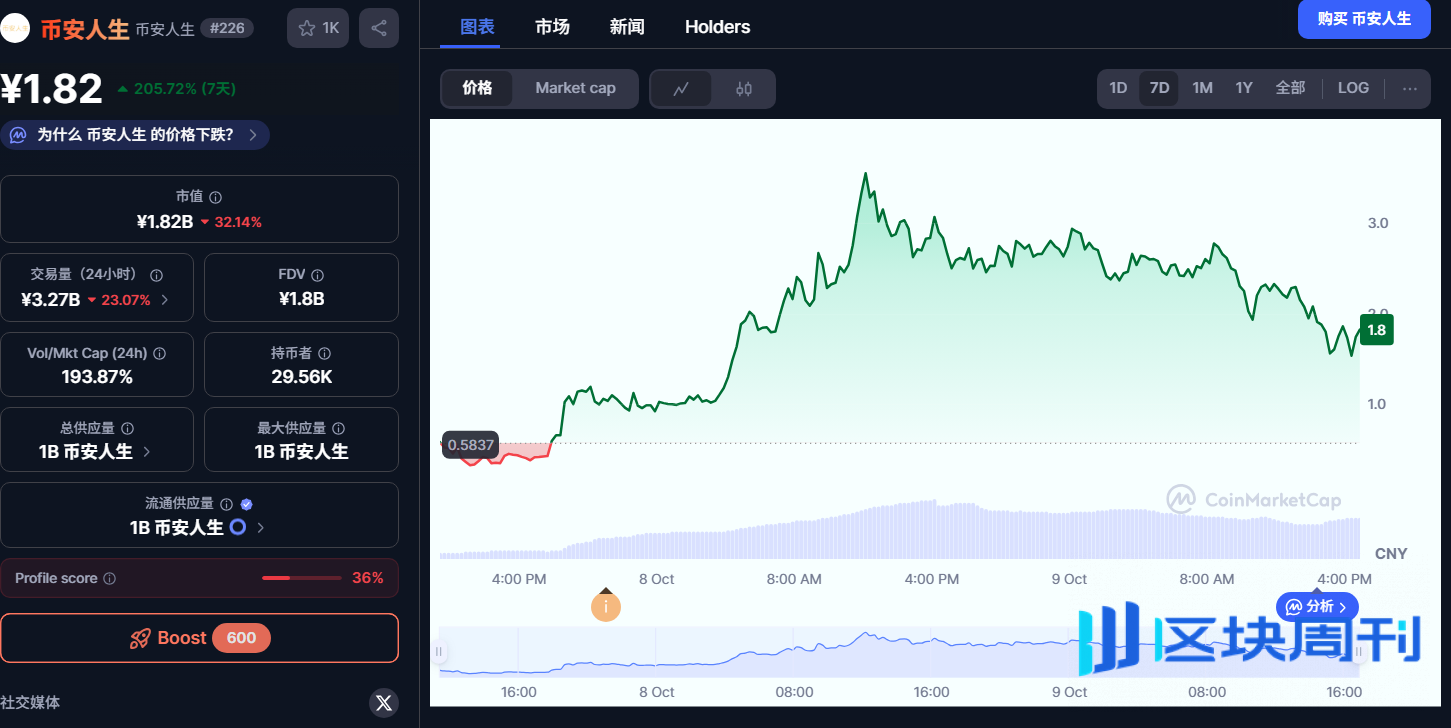Expand the 交易量 (24小时) details chevron
1451x728 pixels.
pos(165,299)
